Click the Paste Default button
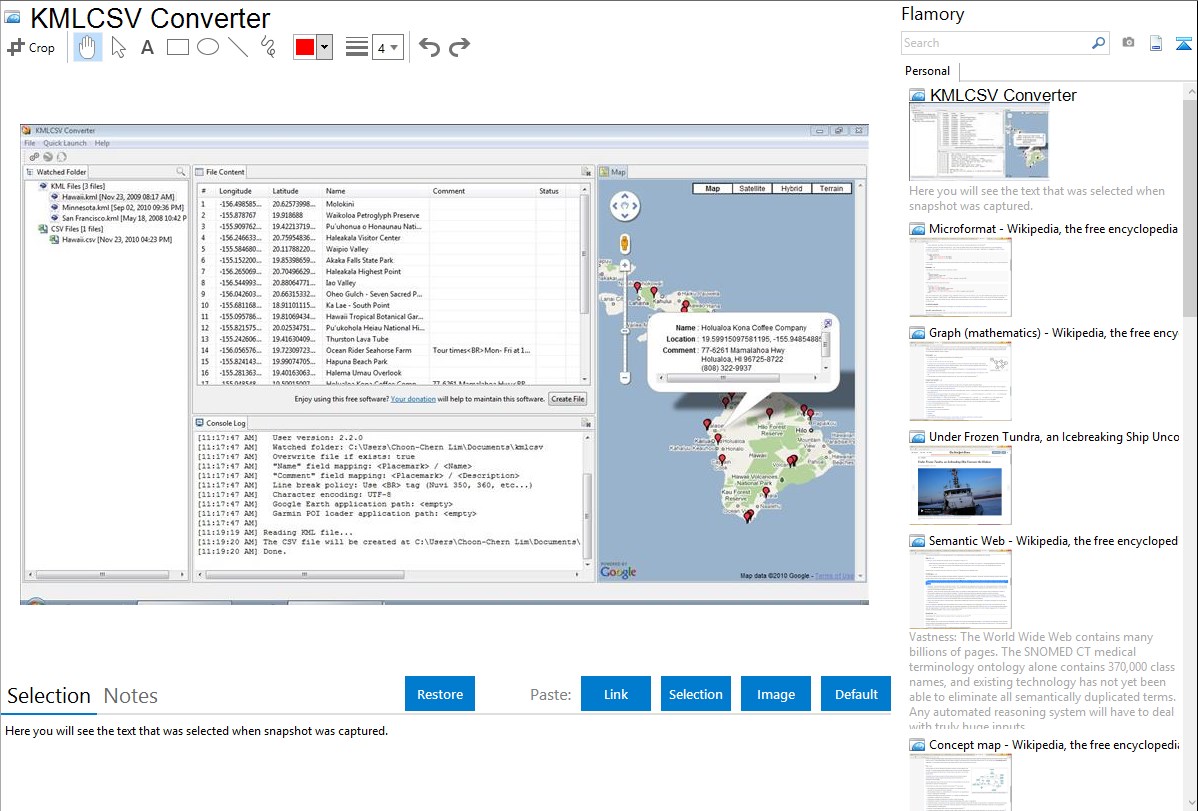This screenshot has width=1198, height=811. (856, 694)
